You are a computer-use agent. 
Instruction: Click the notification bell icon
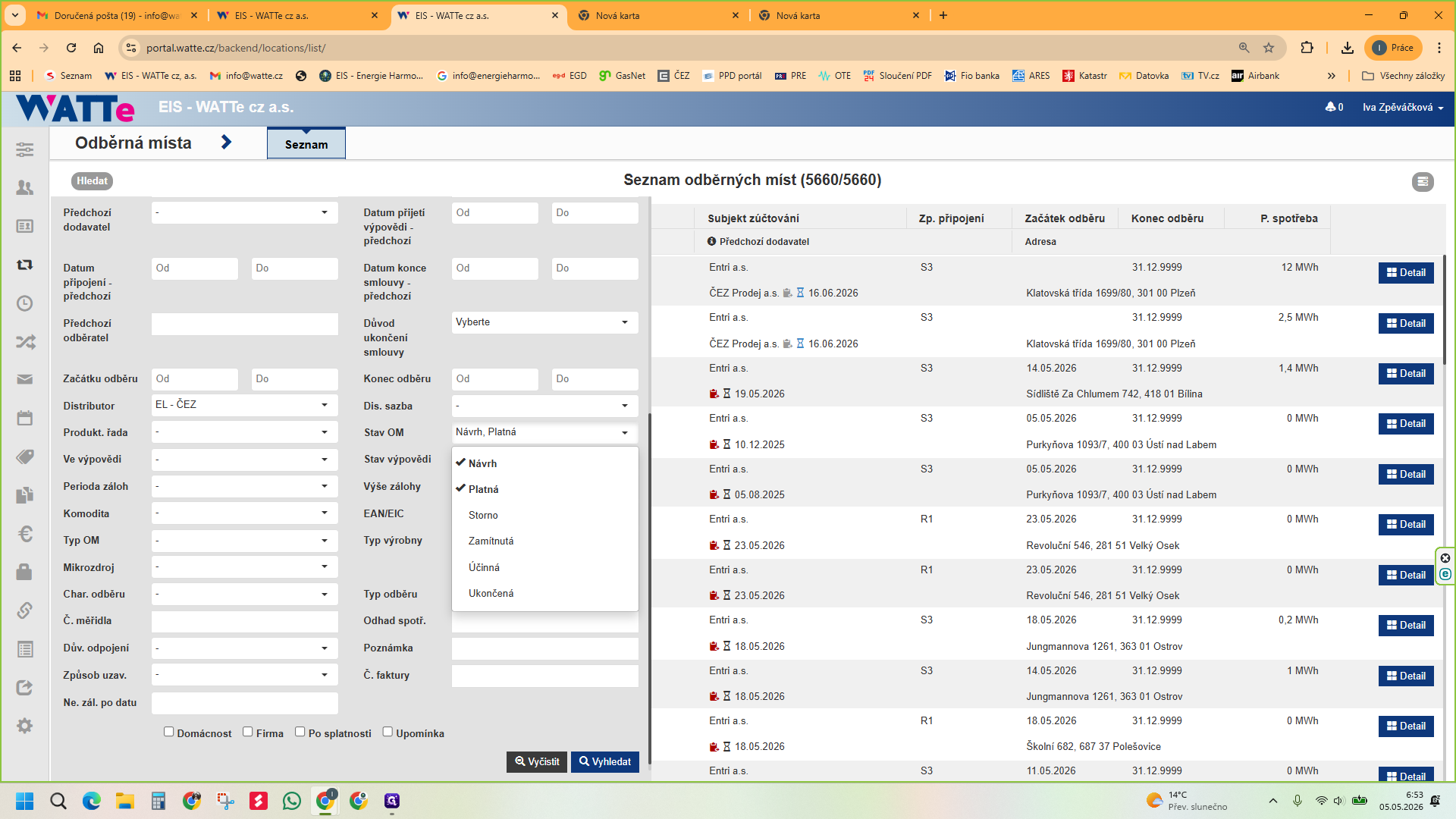tap(1330, 107)
